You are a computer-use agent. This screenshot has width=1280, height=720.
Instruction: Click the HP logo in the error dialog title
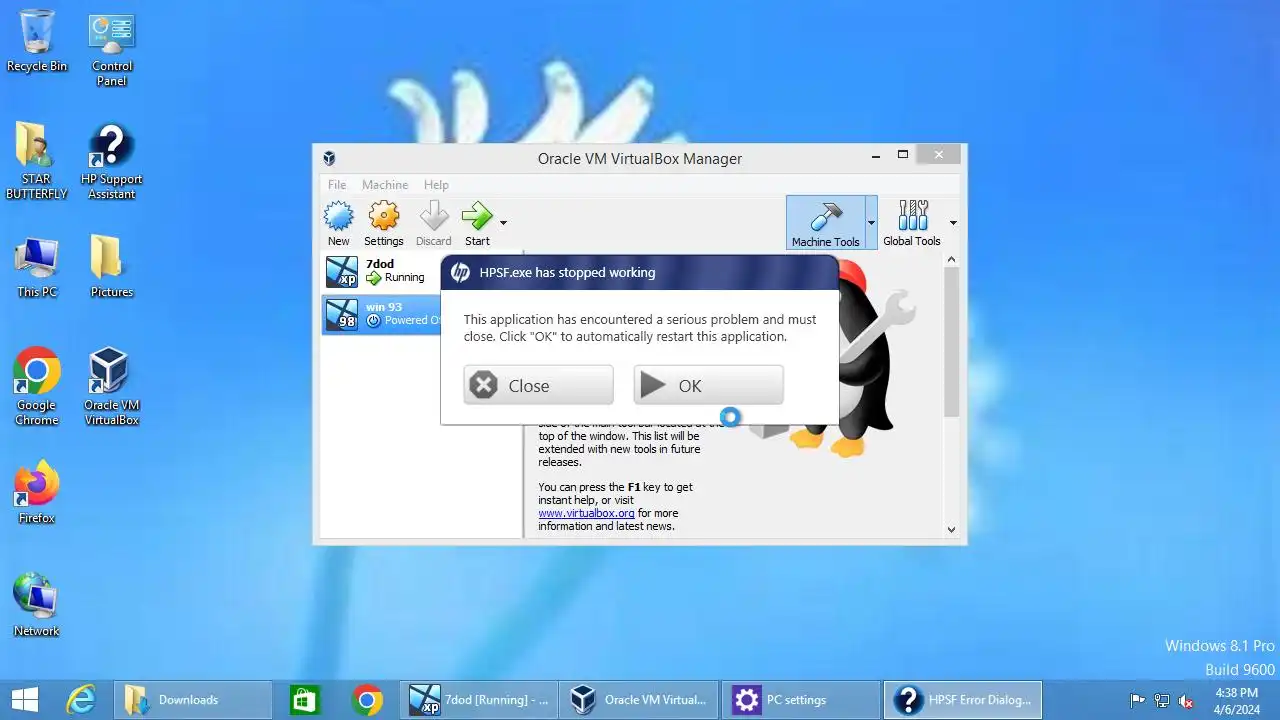tap(460, 272)
